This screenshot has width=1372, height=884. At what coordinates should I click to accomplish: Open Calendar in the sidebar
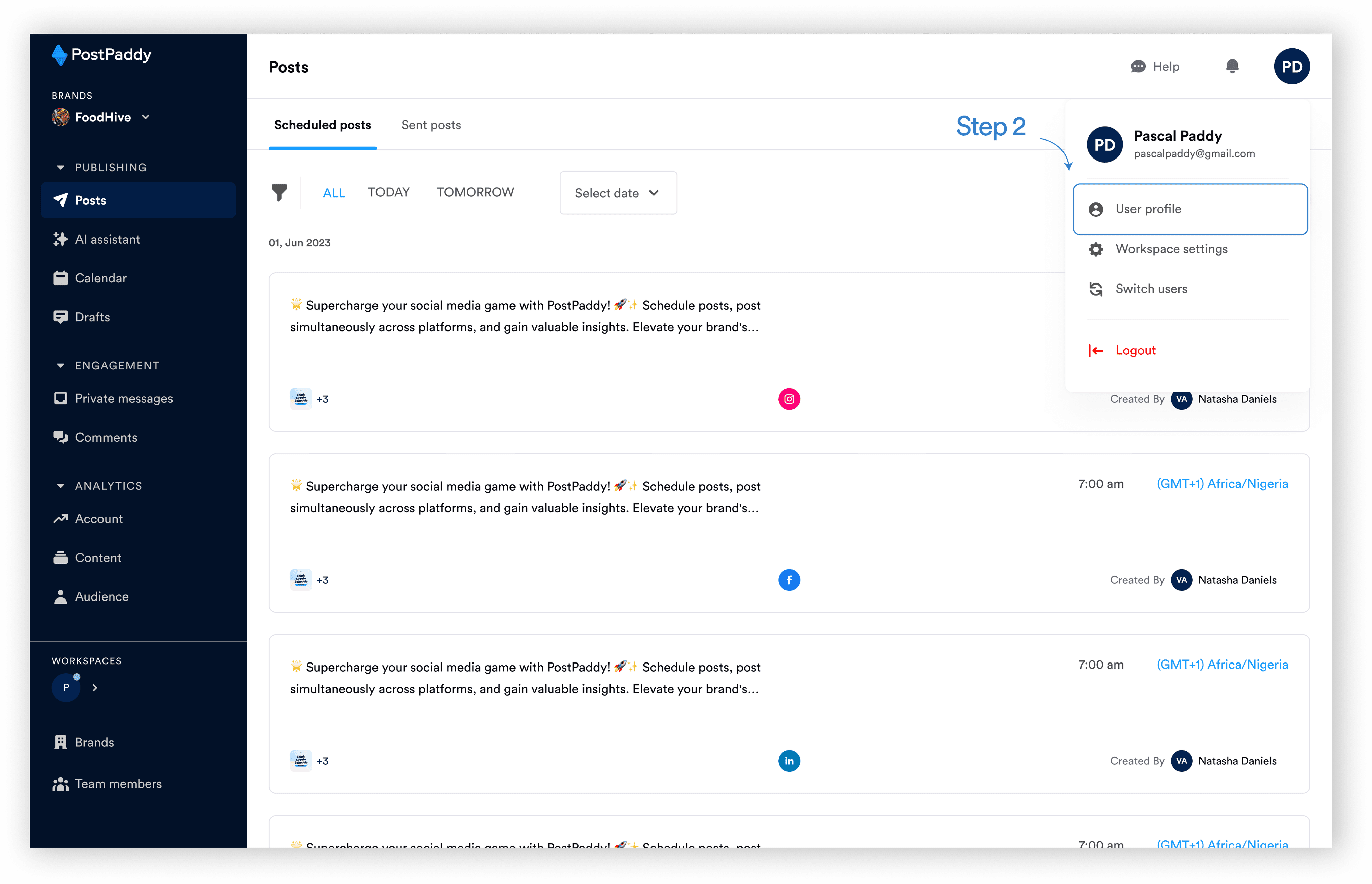(x=100, y=278)
